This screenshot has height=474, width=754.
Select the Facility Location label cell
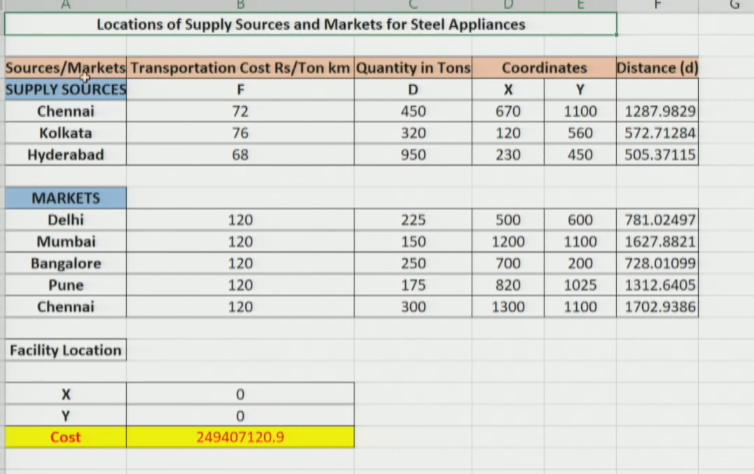(66, 350)
